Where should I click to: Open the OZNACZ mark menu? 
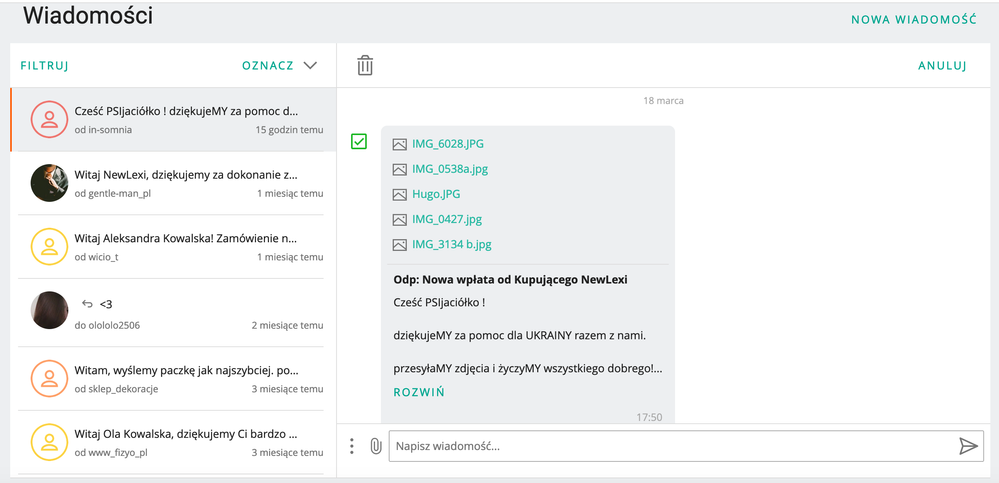[268, 66]
